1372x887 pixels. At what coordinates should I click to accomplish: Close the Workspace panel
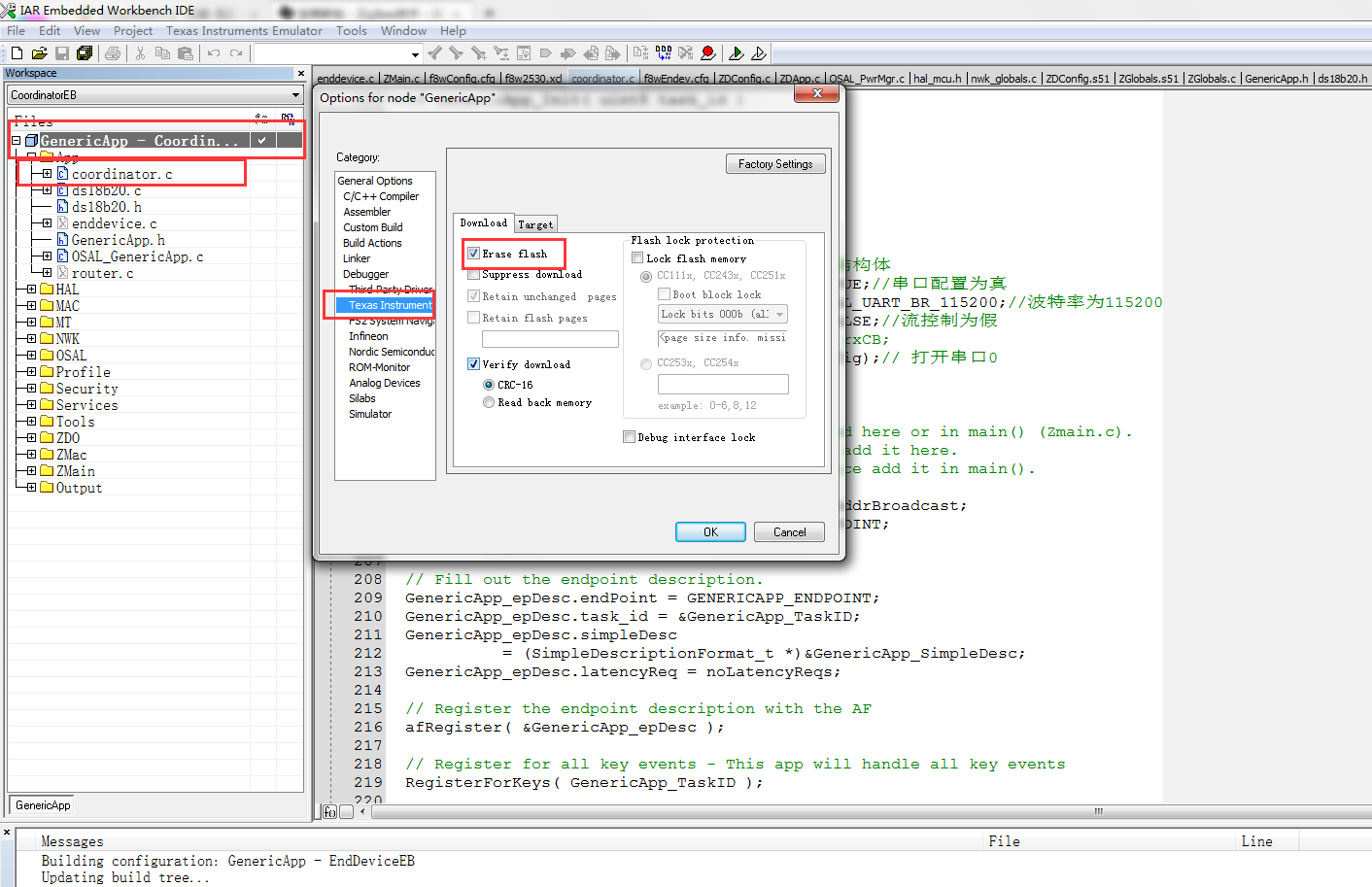pyautogui.click(x=300, y=74)
